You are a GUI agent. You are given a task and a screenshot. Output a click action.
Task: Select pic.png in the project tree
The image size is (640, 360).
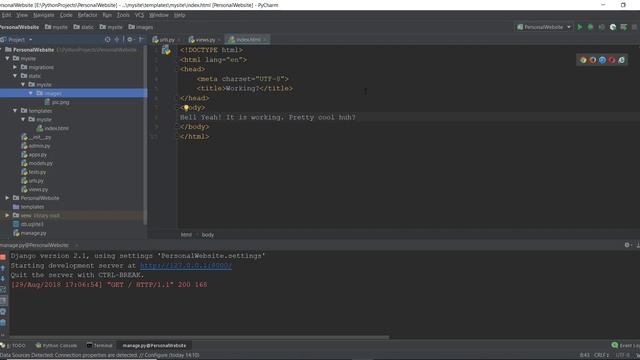tap(57, 102)
